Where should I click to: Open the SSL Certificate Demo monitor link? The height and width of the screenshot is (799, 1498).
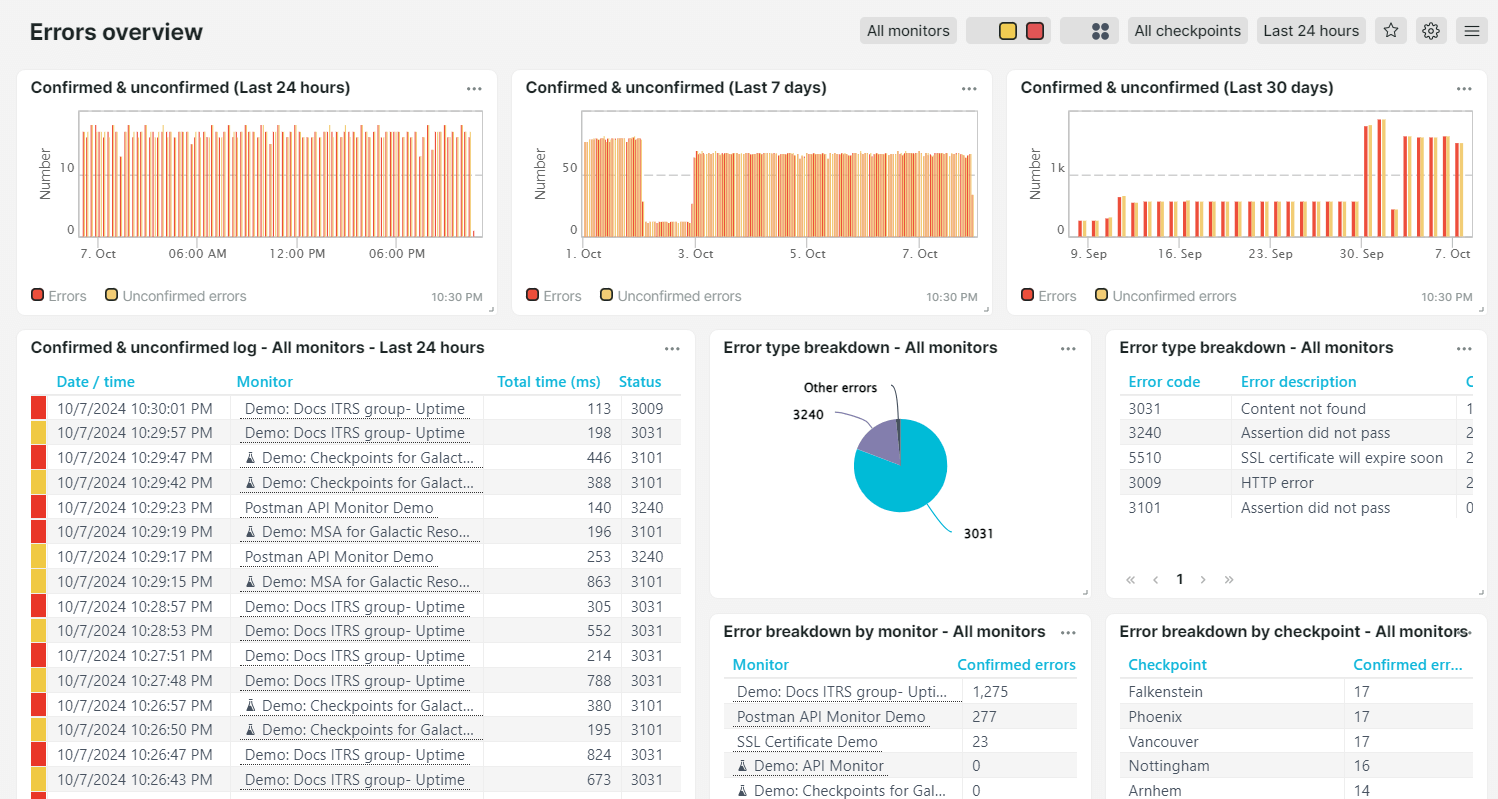point(807,742)
